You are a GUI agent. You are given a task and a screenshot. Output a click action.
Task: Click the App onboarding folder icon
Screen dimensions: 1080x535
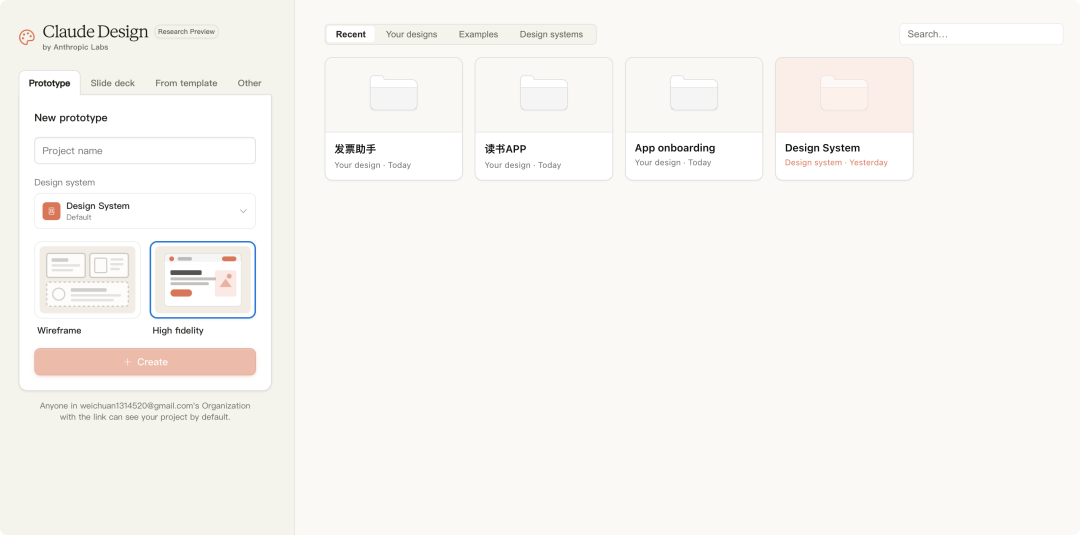pyautogui.click(x=693, y=93)
